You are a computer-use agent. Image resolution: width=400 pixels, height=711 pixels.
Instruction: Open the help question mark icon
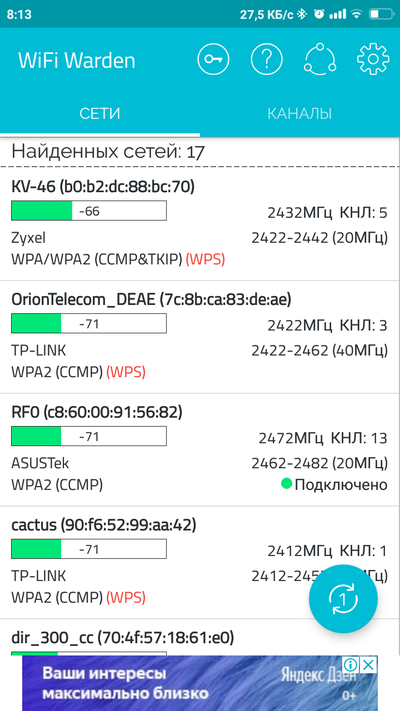point(267,59)
